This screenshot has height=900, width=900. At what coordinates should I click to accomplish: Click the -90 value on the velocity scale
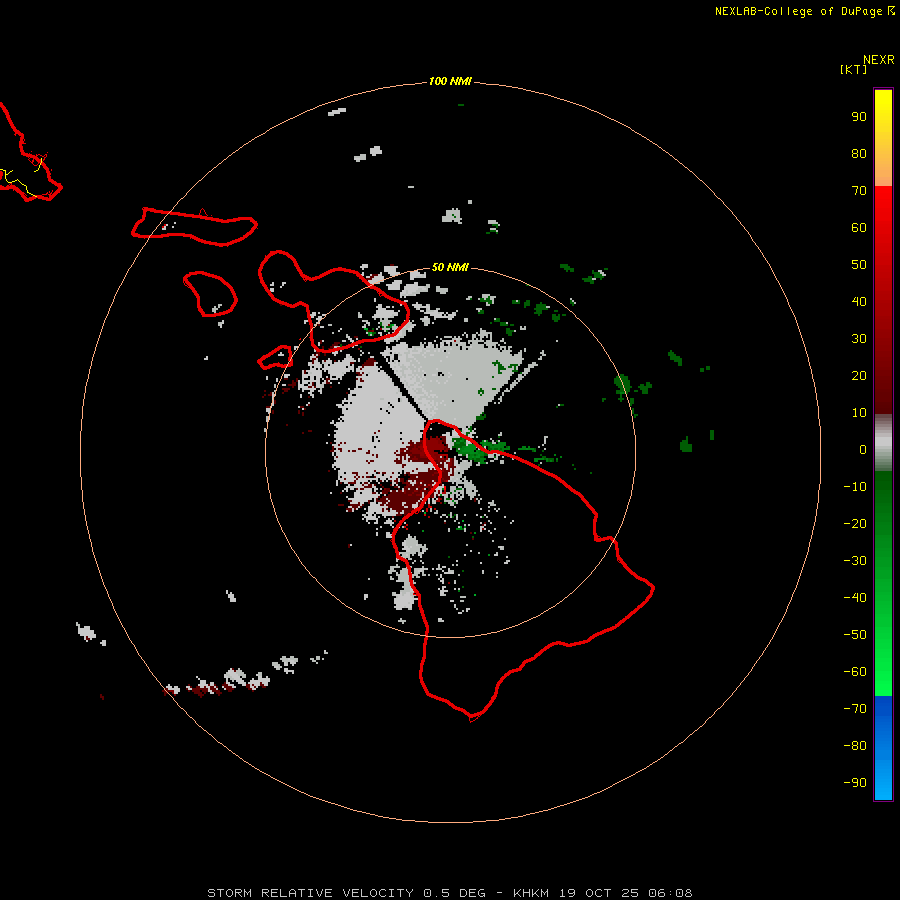pos(855,783)
